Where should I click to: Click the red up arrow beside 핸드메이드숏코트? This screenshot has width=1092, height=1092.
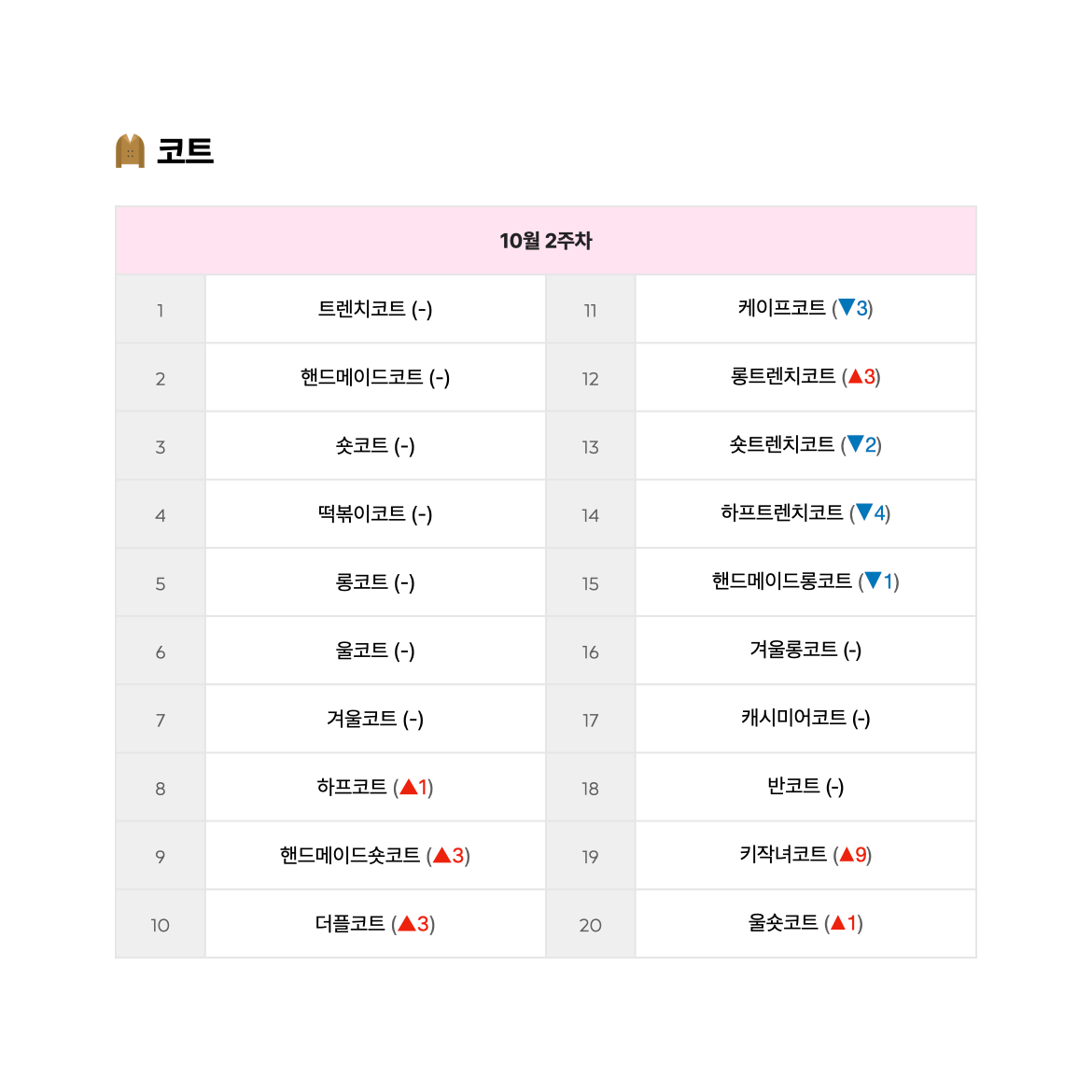pos(442,855)
